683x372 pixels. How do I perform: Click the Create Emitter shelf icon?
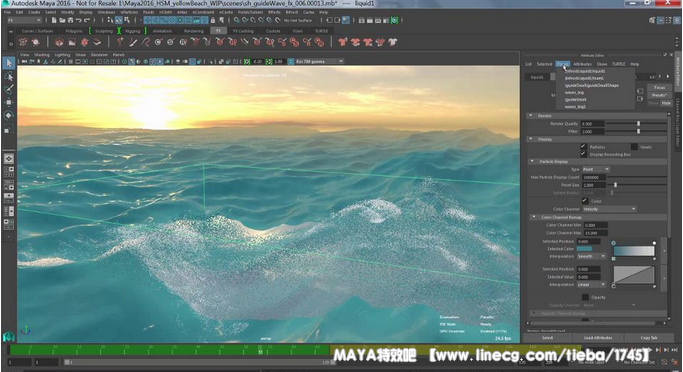23,42
